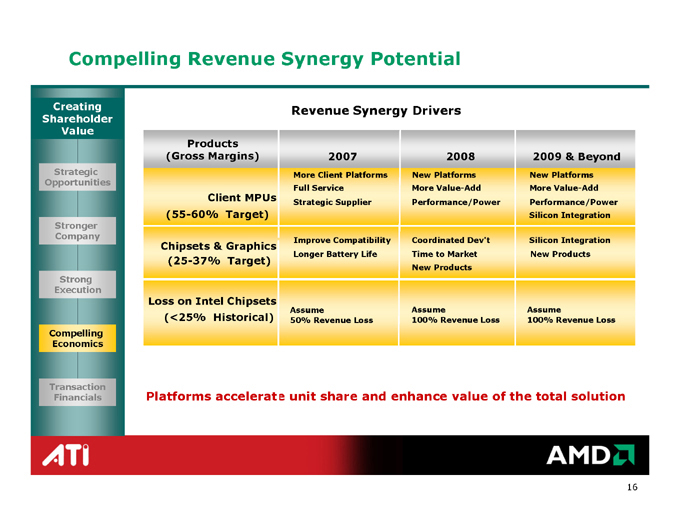The width and height of the screenshot is (680, 525).
Task: Click the red Platforms accelerate unit share text
Action: (385, 396)
